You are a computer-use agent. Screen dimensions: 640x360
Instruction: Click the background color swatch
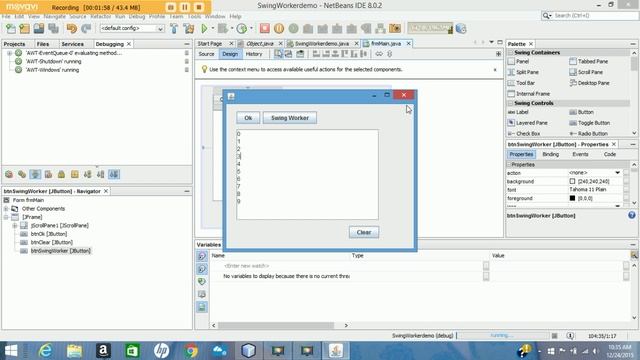[x=572, y=181]
